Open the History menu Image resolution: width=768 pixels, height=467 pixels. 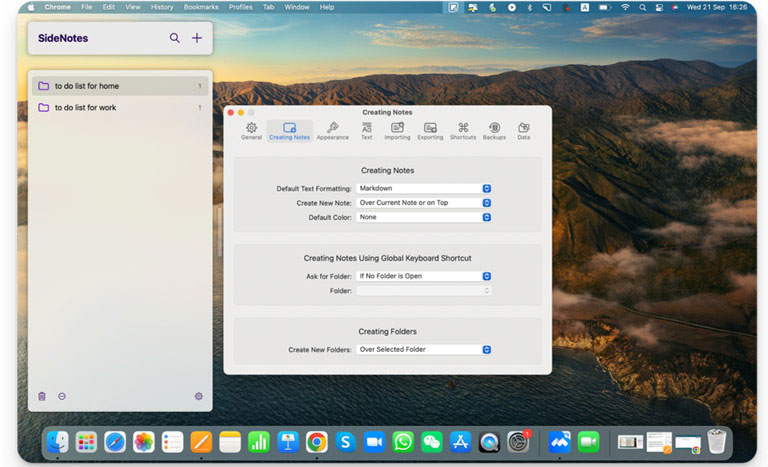pos(162,7)
